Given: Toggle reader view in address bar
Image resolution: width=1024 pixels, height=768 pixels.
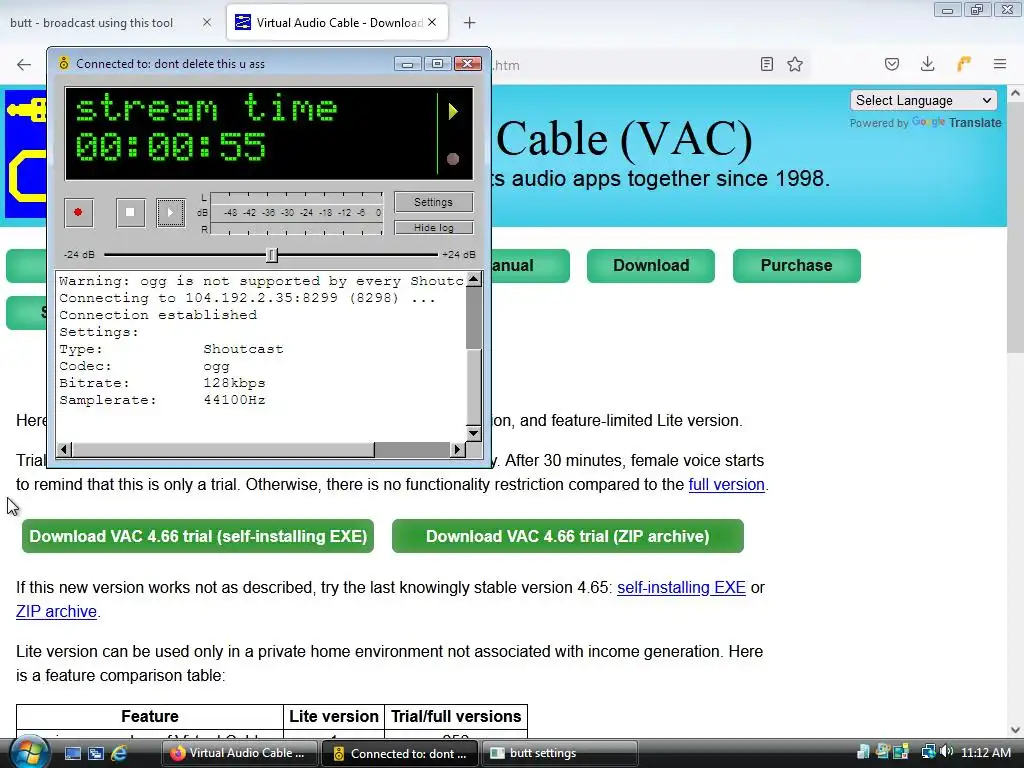Looking at the screenshot, I should [767, 64].
